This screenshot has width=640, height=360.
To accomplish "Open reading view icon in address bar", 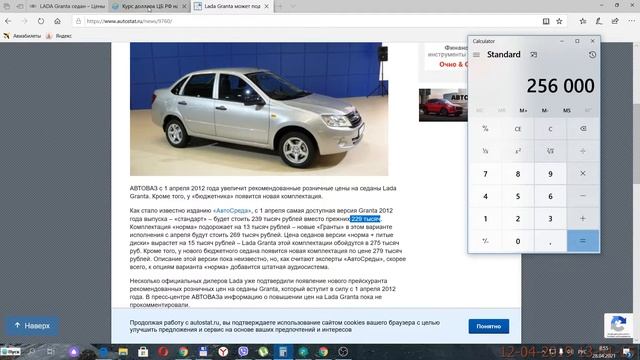I will (x=546, y=21).
